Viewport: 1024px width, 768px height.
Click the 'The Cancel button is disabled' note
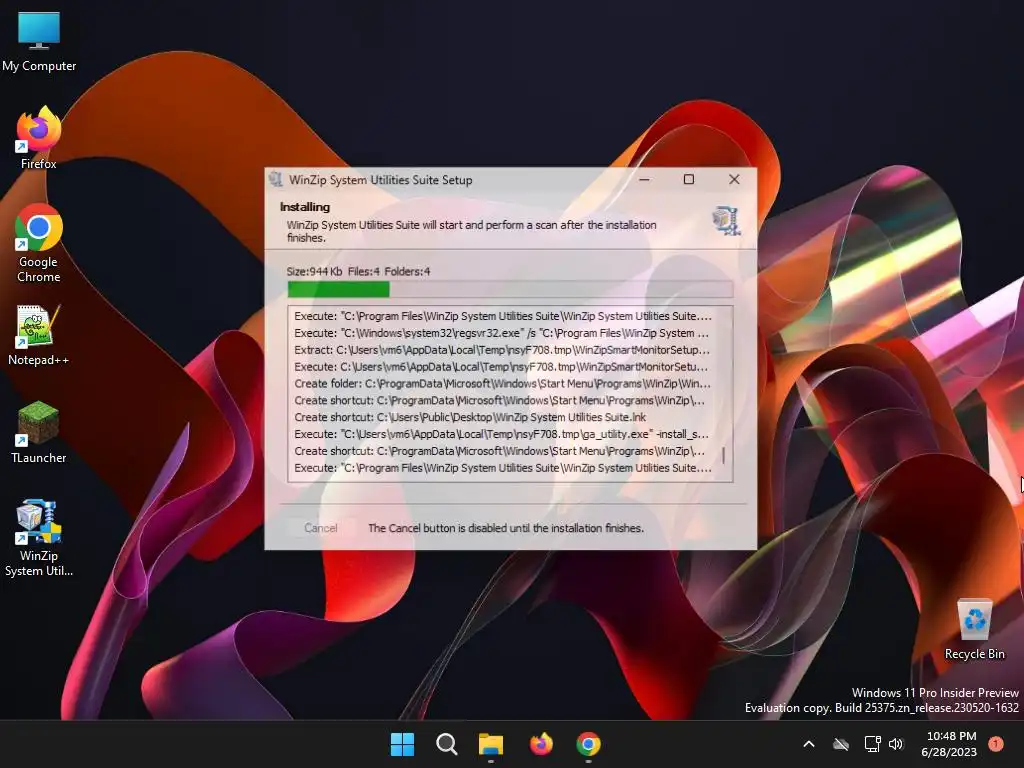coord(506,528)
